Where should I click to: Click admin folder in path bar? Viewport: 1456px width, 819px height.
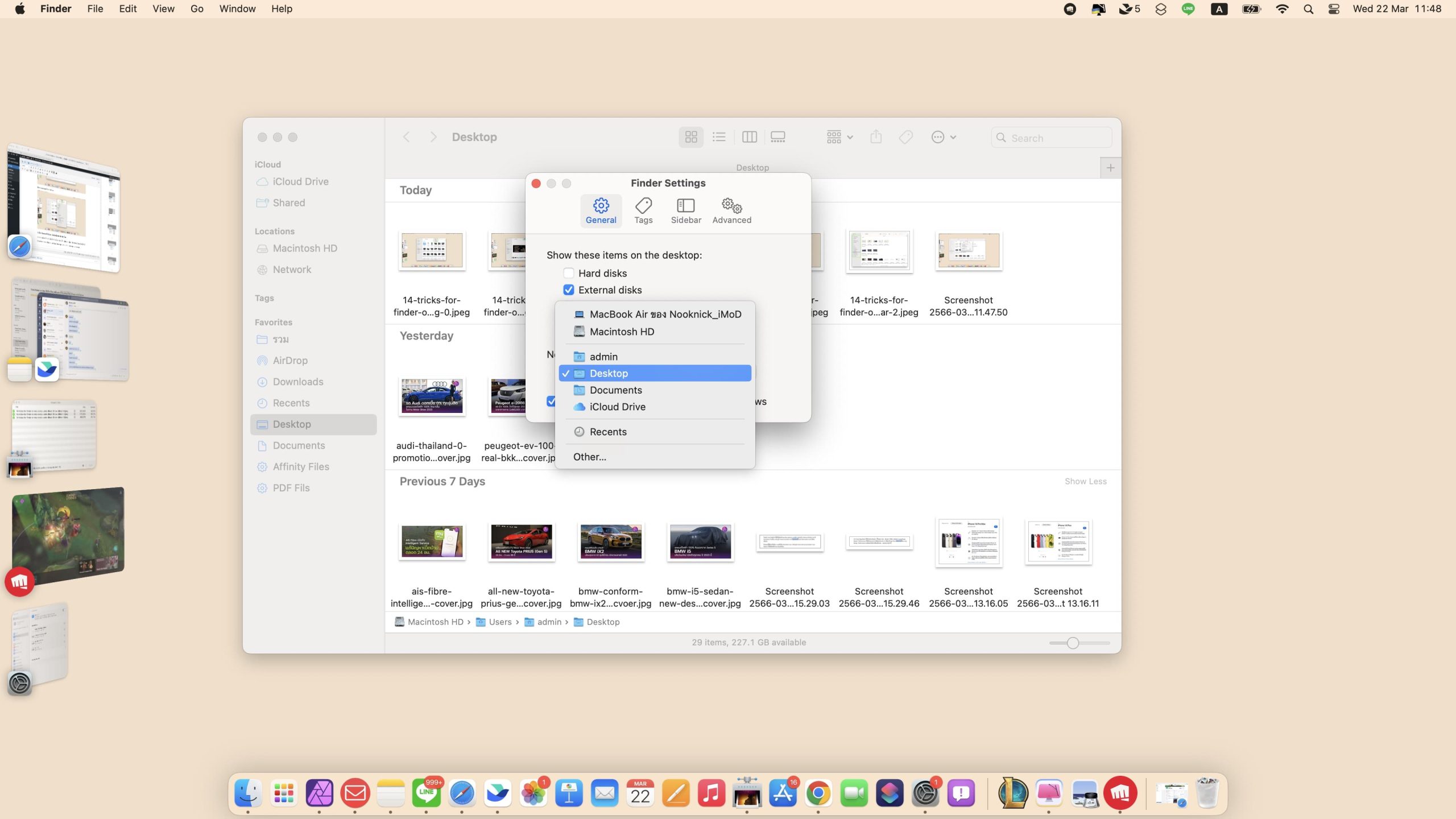[548, 622]
